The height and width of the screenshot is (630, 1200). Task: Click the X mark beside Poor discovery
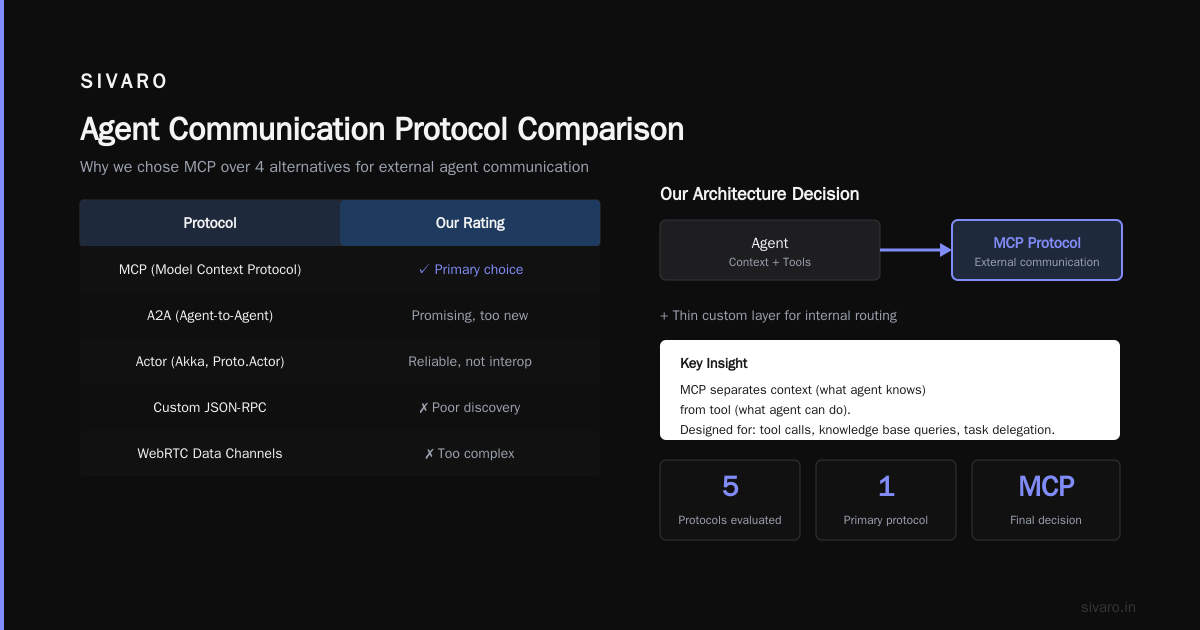coord(424,407)
